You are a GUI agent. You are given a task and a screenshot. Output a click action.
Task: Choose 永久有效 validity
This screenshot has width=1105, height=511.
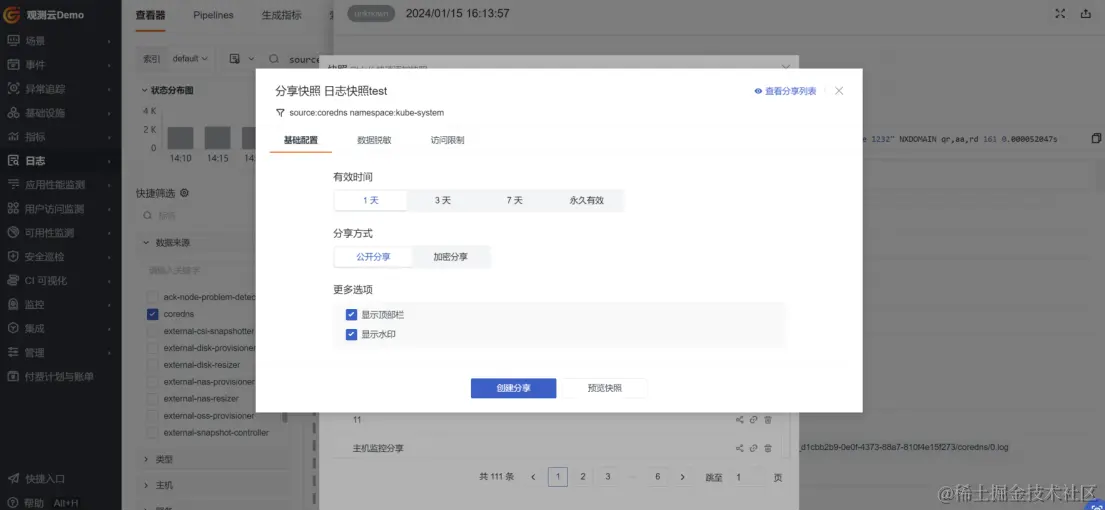pyautogui.click(x=587, y=200)
